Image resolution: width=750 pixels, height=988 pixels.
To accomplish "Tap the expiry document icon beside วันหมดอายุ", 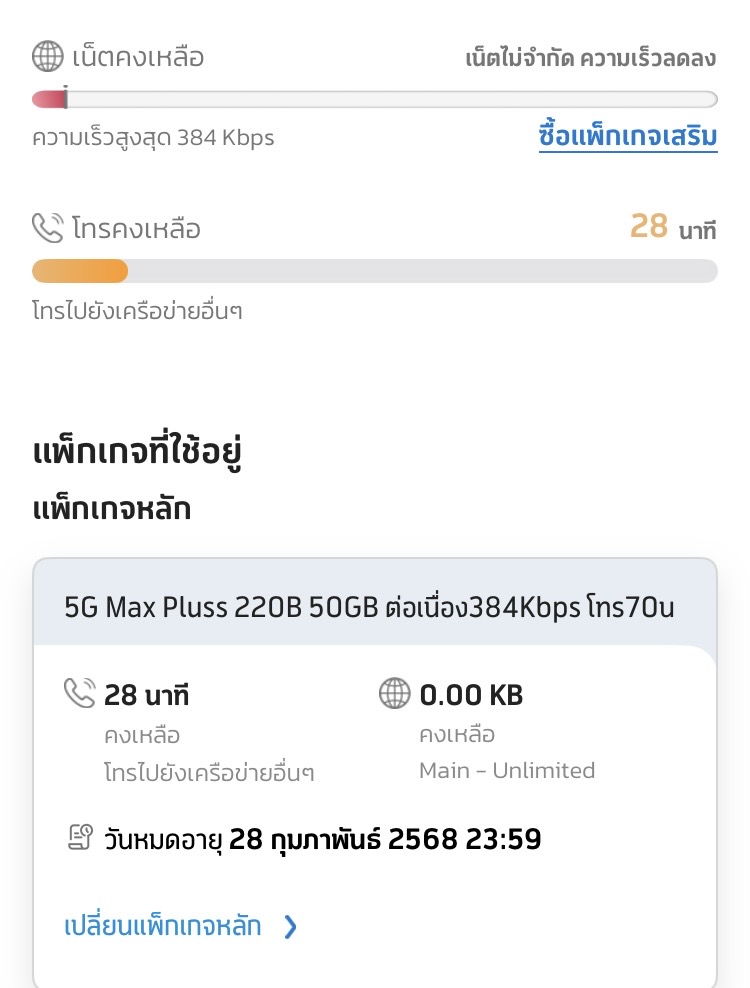I will coord(81,838).
